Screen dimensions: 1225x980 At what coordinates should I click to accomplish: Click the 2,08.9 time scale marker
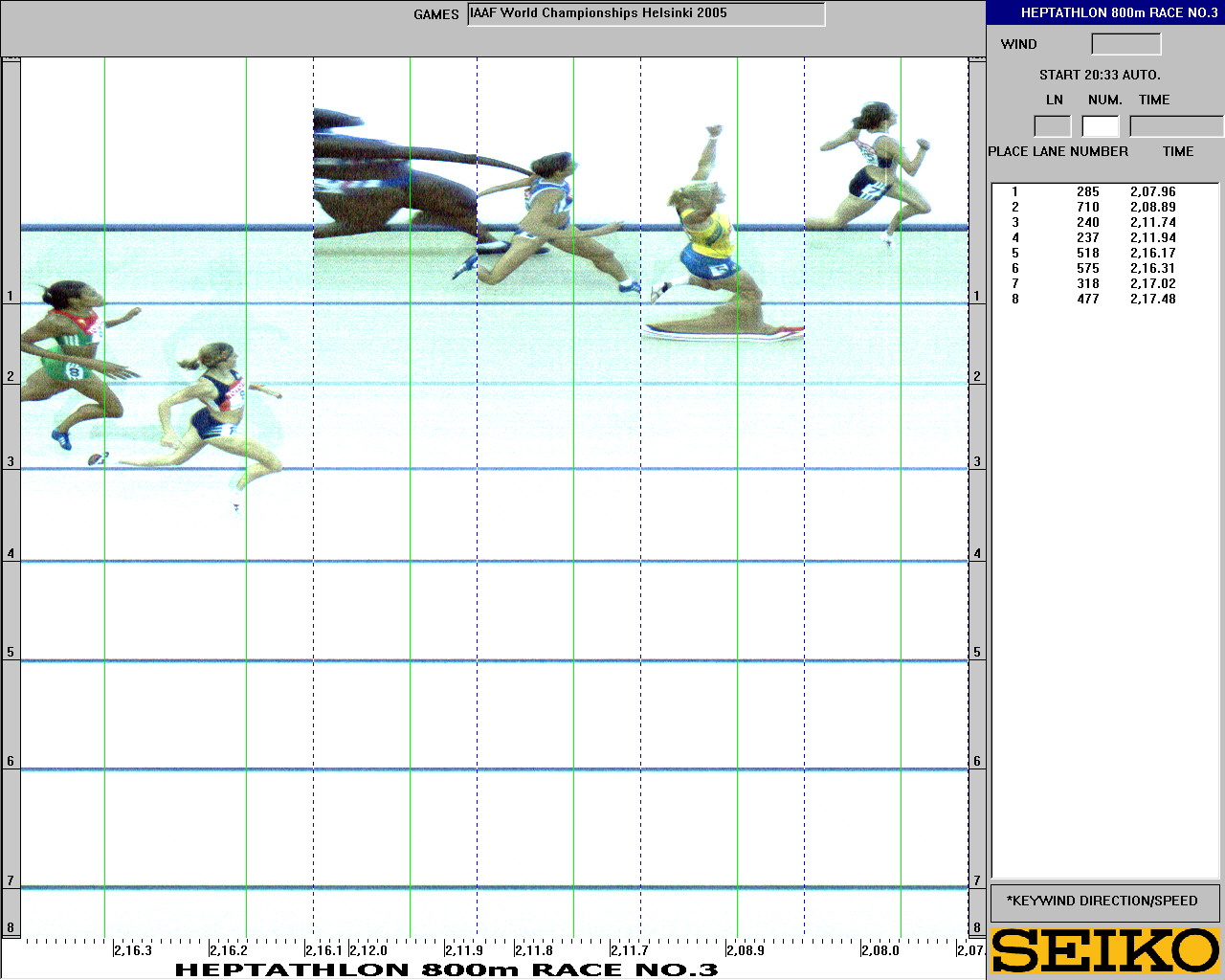(746, 950)
